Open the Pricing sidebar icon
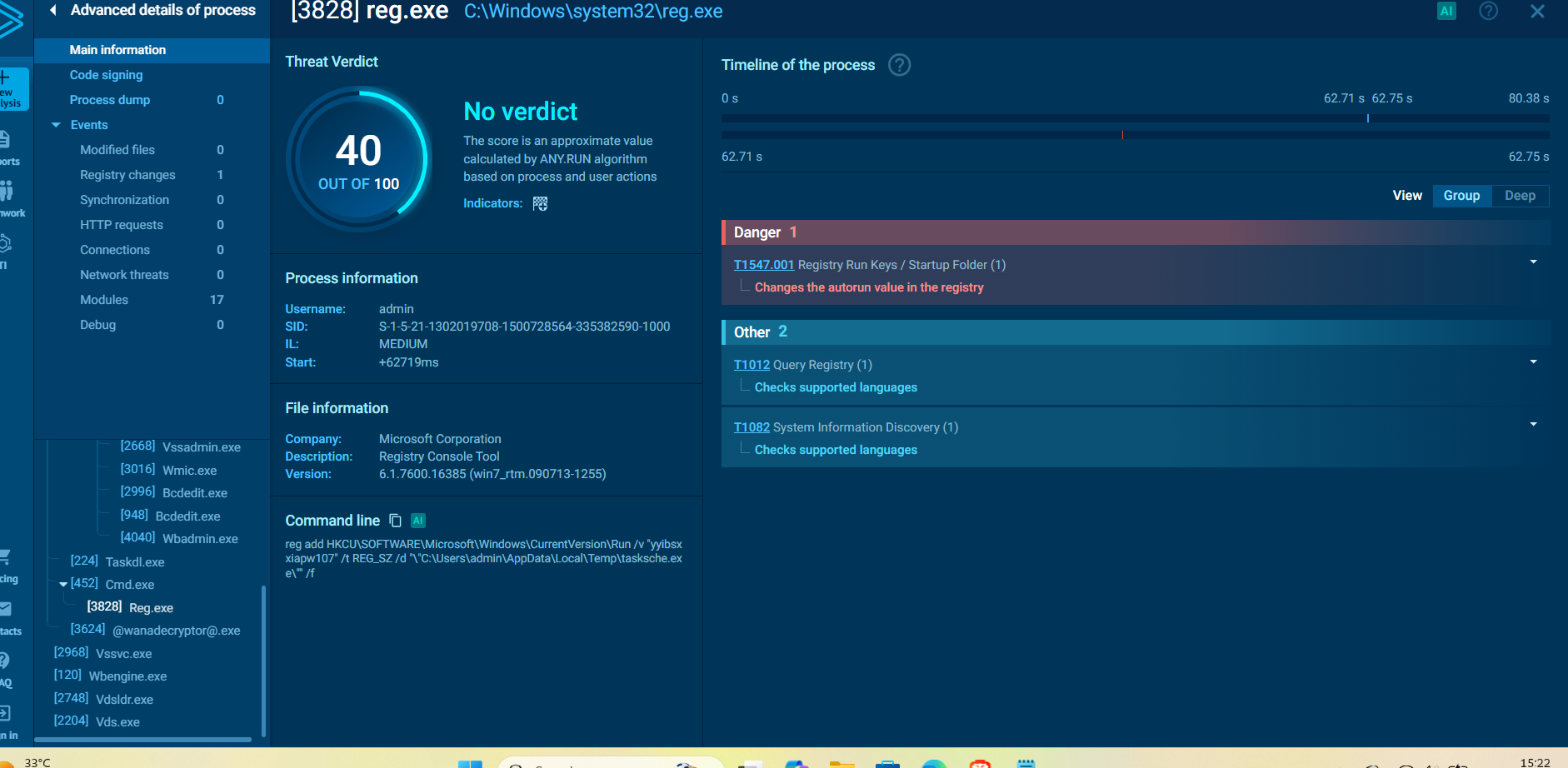This screenshot has height=768, width=1568. point(8,566)
